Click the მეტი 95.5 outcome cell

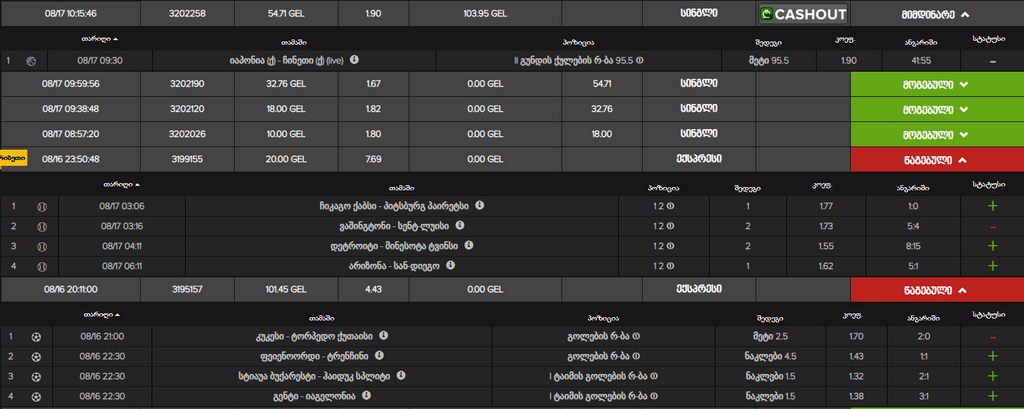(x=769, y=61)
